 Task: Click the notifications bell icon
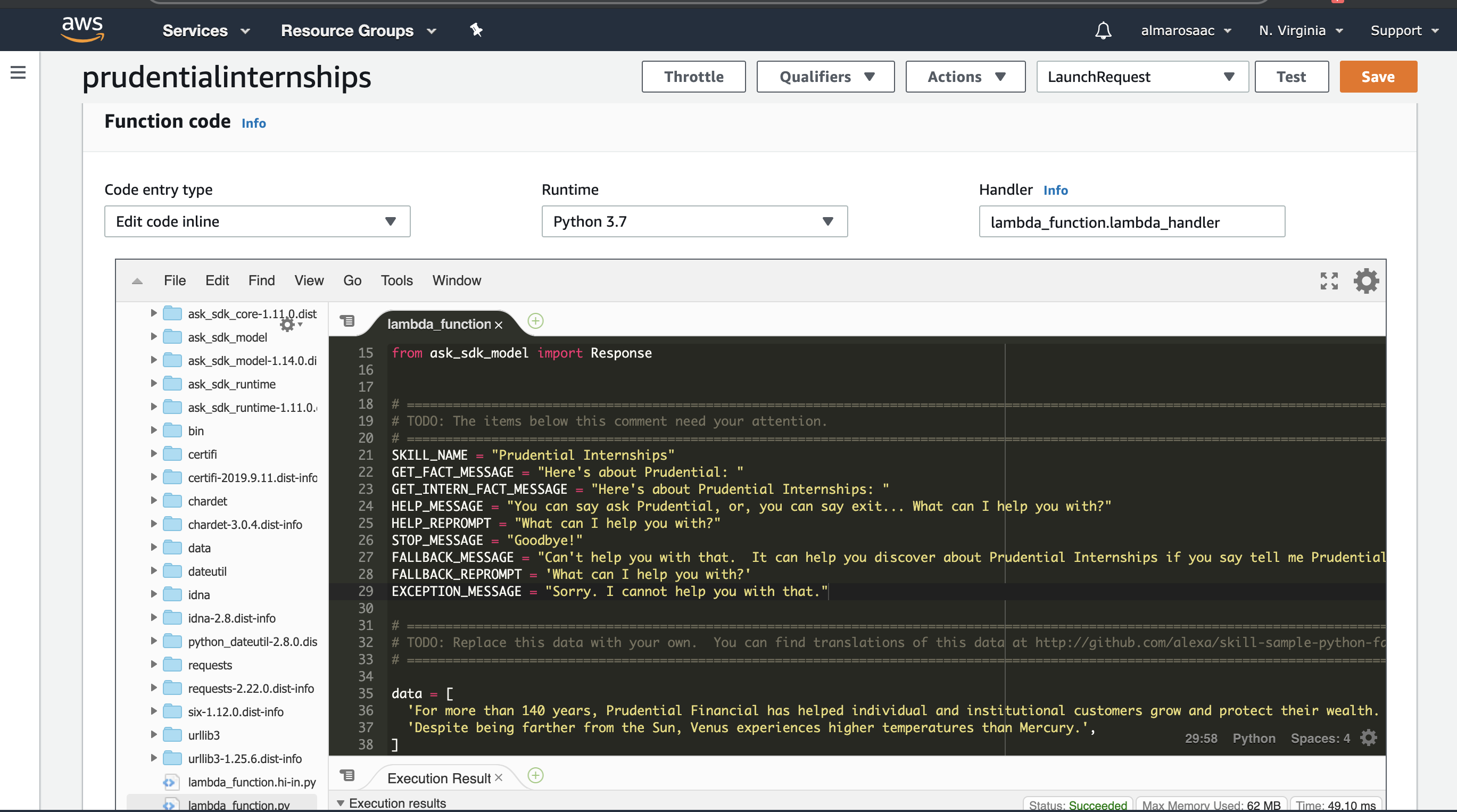tap(1103, 30)
